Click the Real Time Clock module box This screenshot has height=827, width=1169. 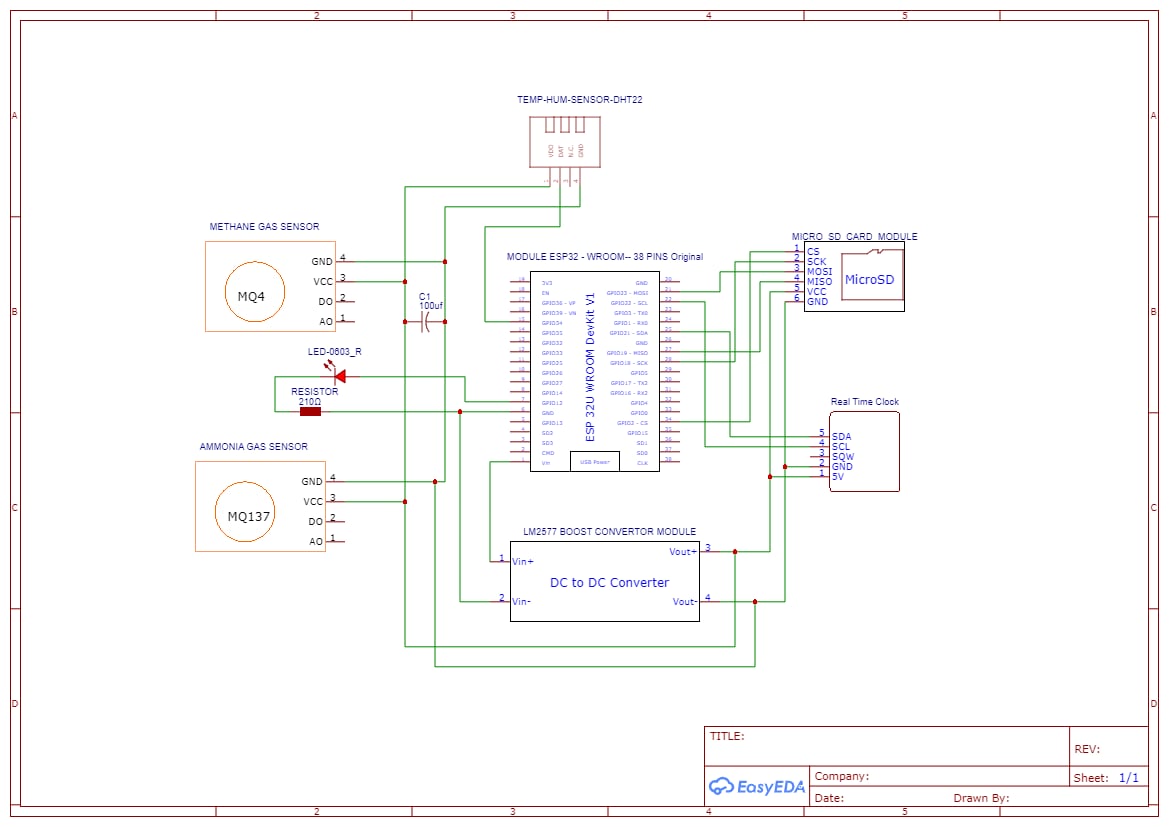(864, 452)
